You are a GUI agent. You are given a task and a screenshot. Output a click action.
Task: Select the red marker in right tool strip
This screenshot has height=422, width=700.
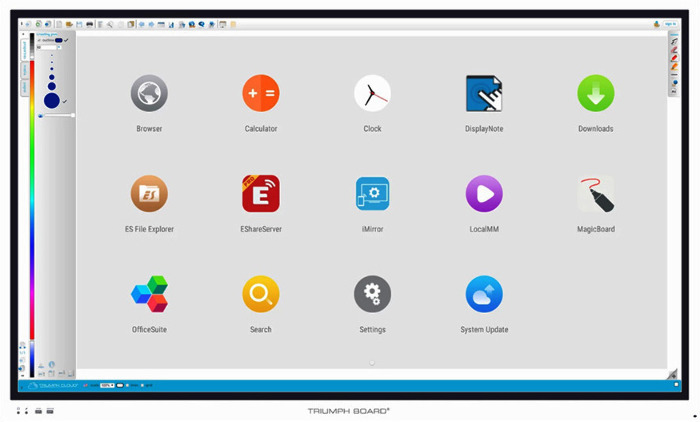coord(674,58)
